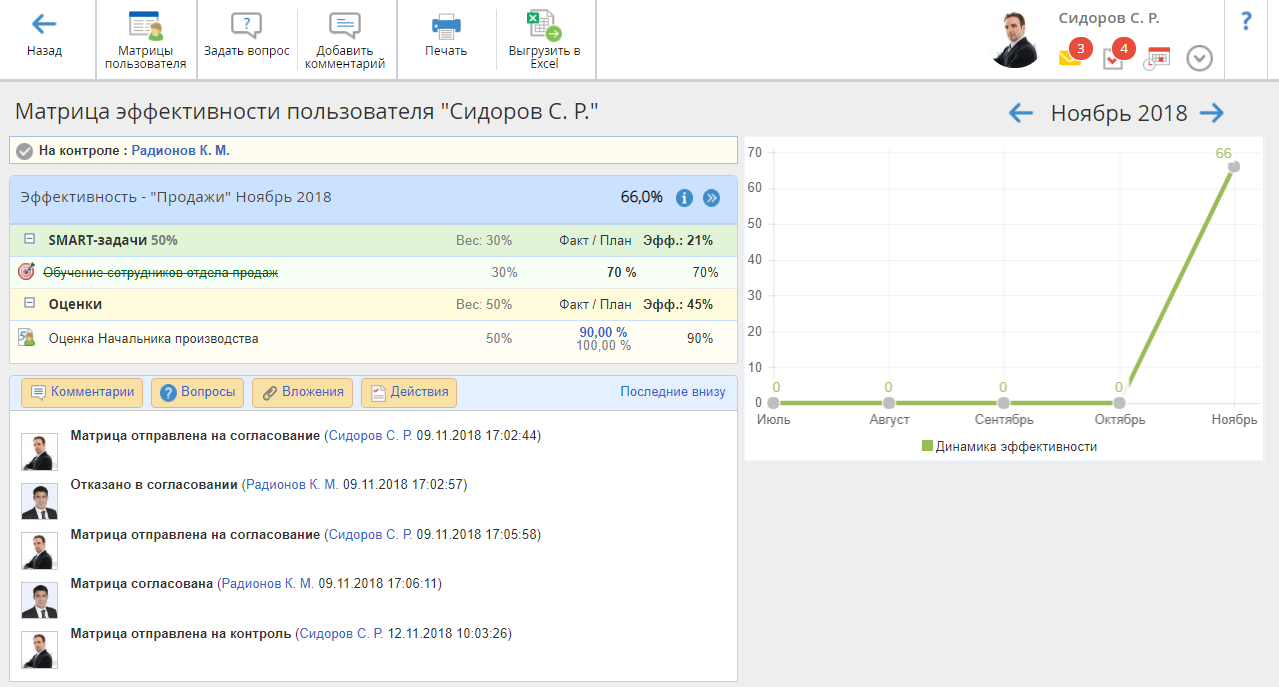The width and height of the screenshot is (1279, 687).
Task: Expand the user menu dropdown arrow
Action: pyautogui.click(x=1200, y=58)
